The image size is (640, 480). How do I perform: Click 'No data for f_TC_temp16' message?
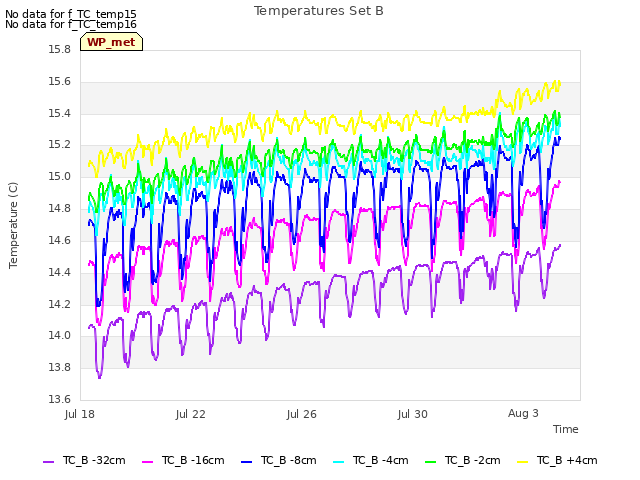click(71, 24)
